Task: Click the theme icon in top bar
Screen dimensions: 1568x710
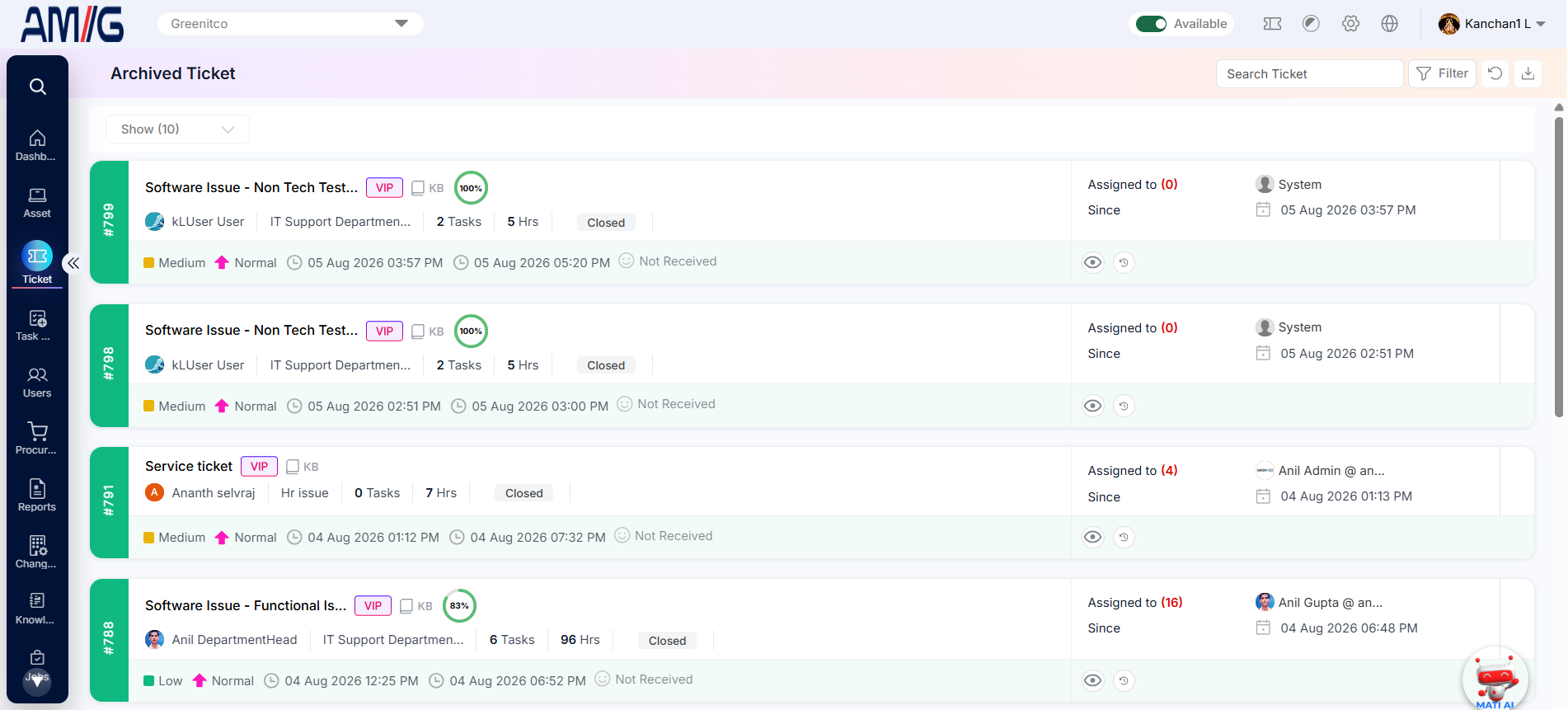Action: pos(1311,24)
